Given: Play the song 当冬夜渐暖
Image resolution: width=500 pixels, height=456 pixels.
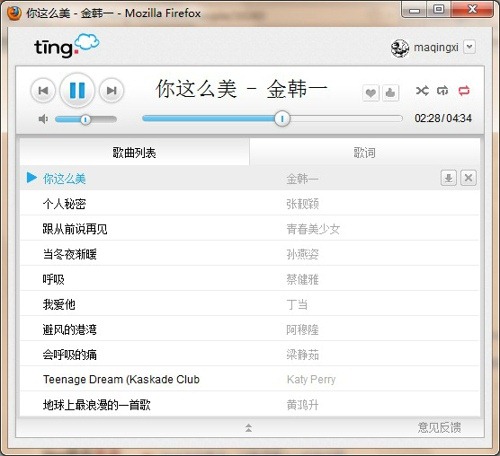Looking at the screenshot, I should (70, 254).
